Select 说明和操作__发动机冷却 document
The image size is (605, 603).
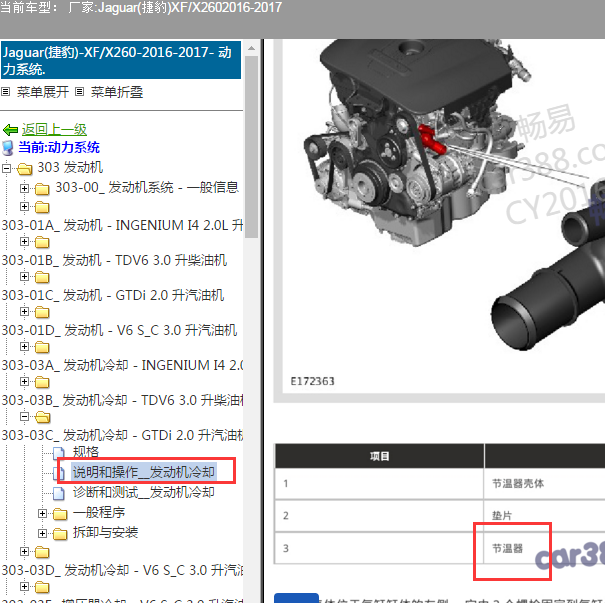(144, 472)
